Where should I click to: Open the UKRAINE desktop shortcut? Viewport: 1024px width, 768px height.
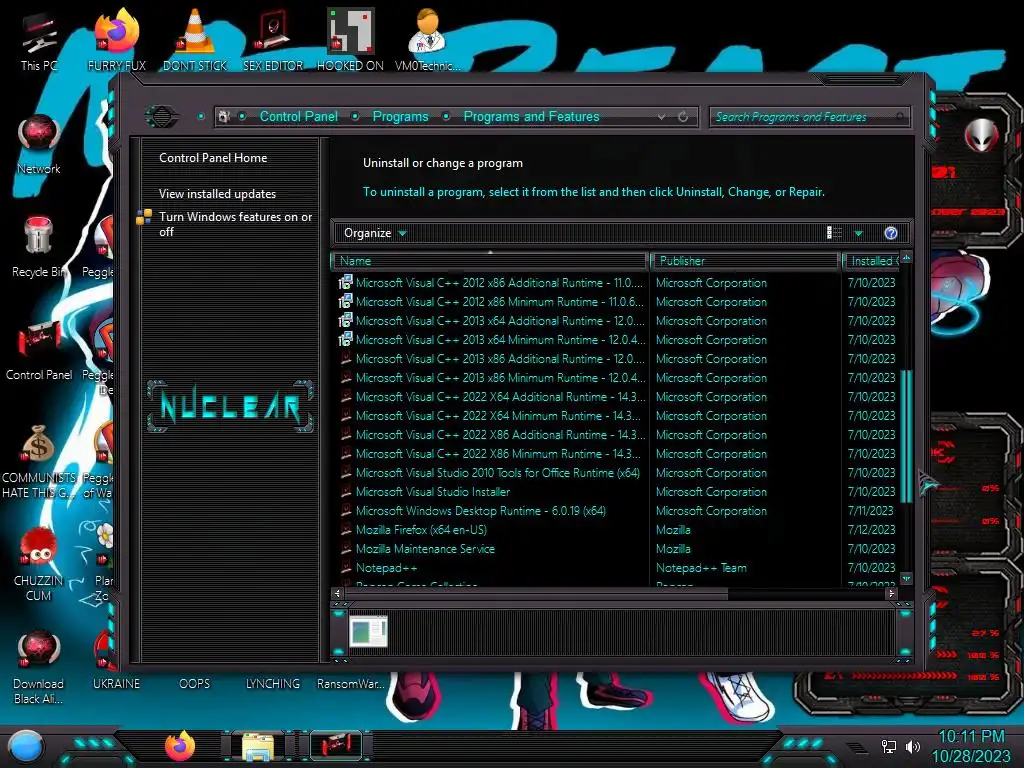coord(116,684)
